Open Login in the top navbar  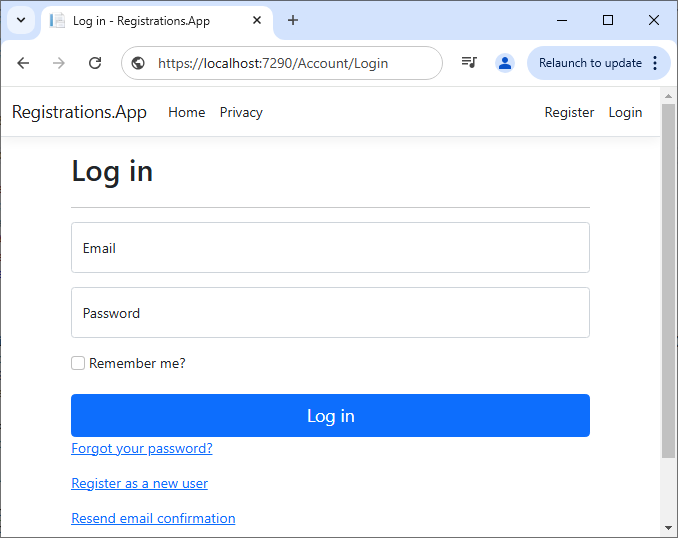click(x=625, y=112)
